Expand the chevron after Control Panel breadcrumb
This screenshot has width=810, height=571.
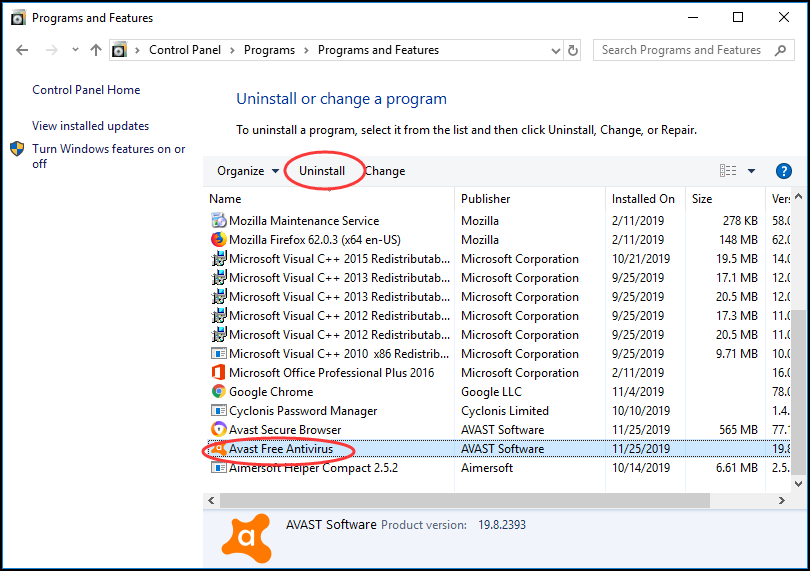point(232,50)
